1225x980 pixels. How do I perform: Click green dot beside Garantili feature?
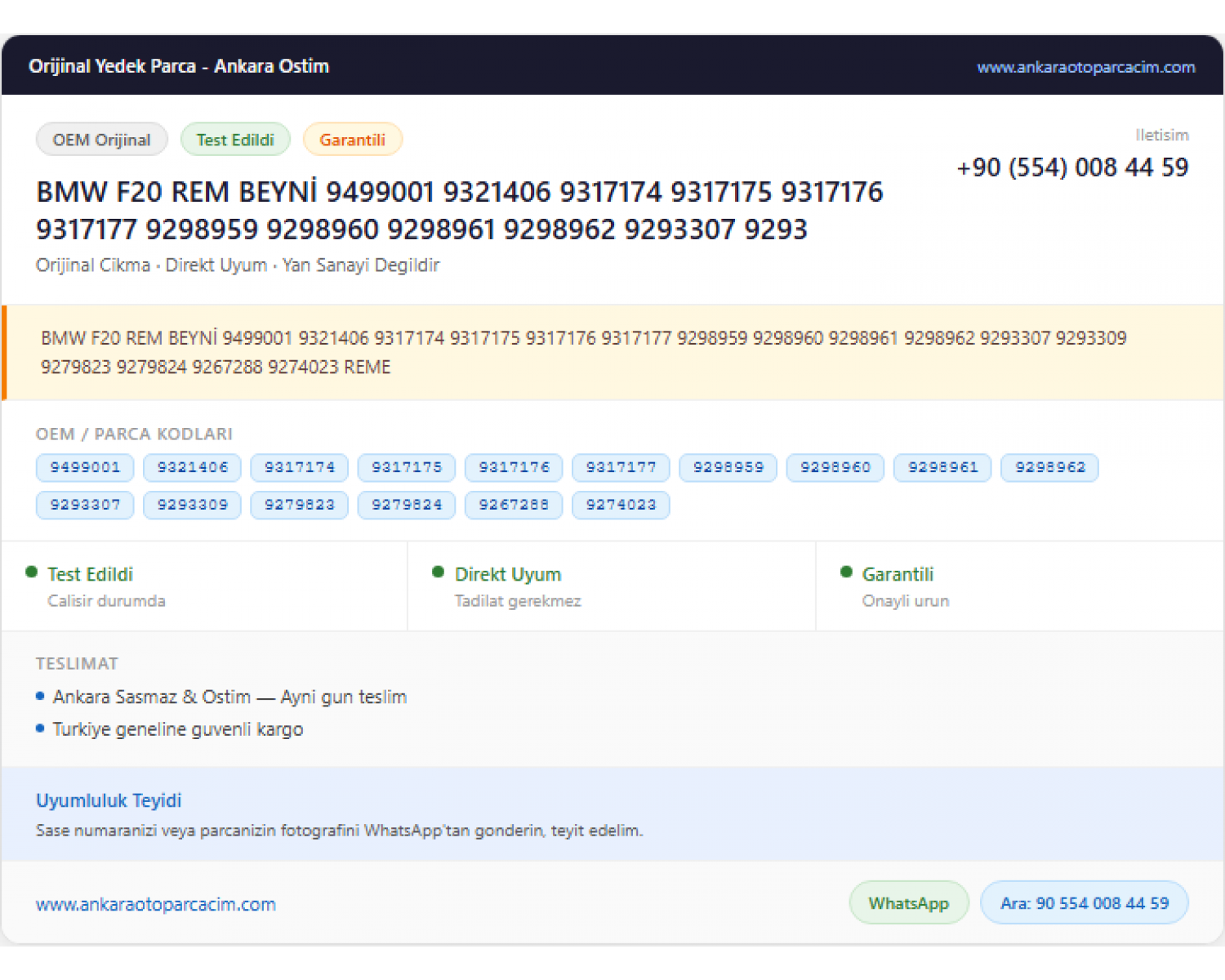(x=846, y=572)
